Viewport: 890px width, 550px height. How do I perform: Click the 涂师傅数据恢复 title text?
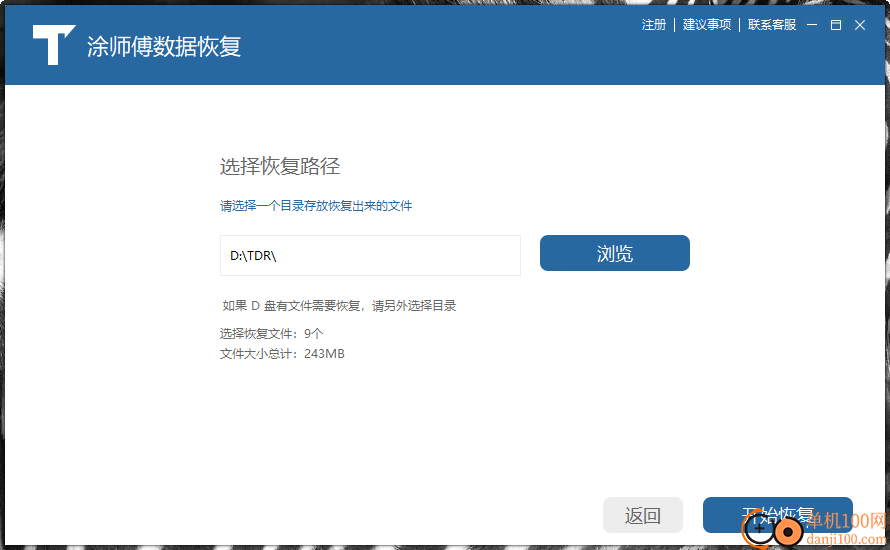(164, 46)
